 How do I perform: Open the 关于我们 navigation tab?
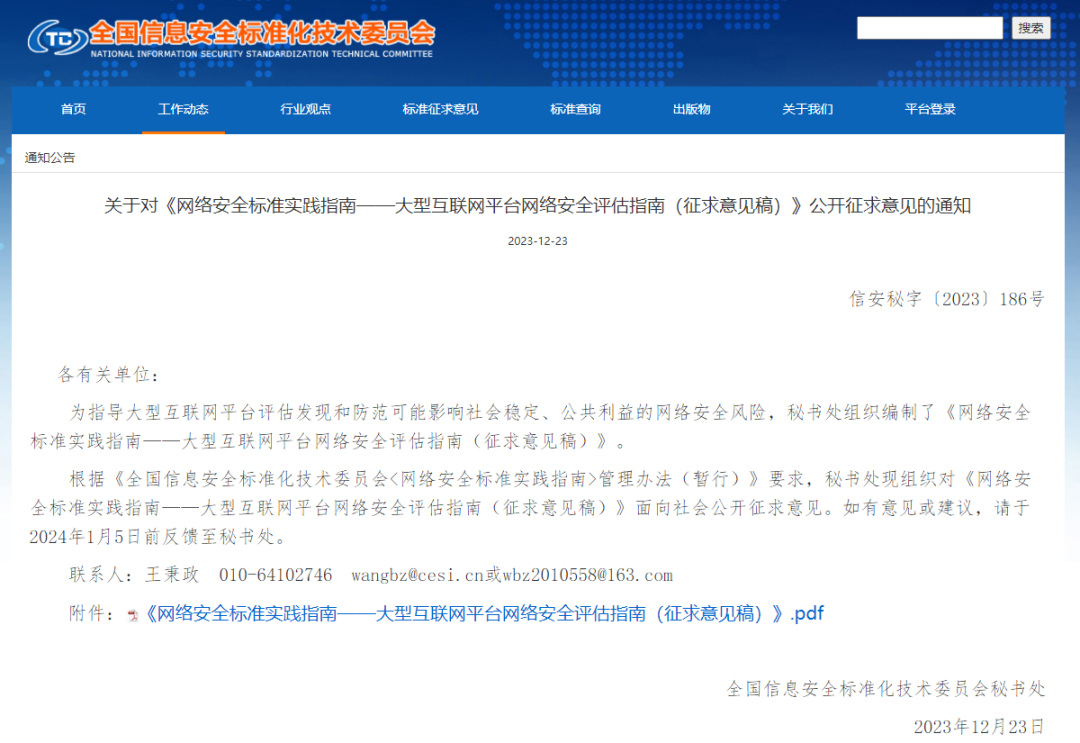807,109
